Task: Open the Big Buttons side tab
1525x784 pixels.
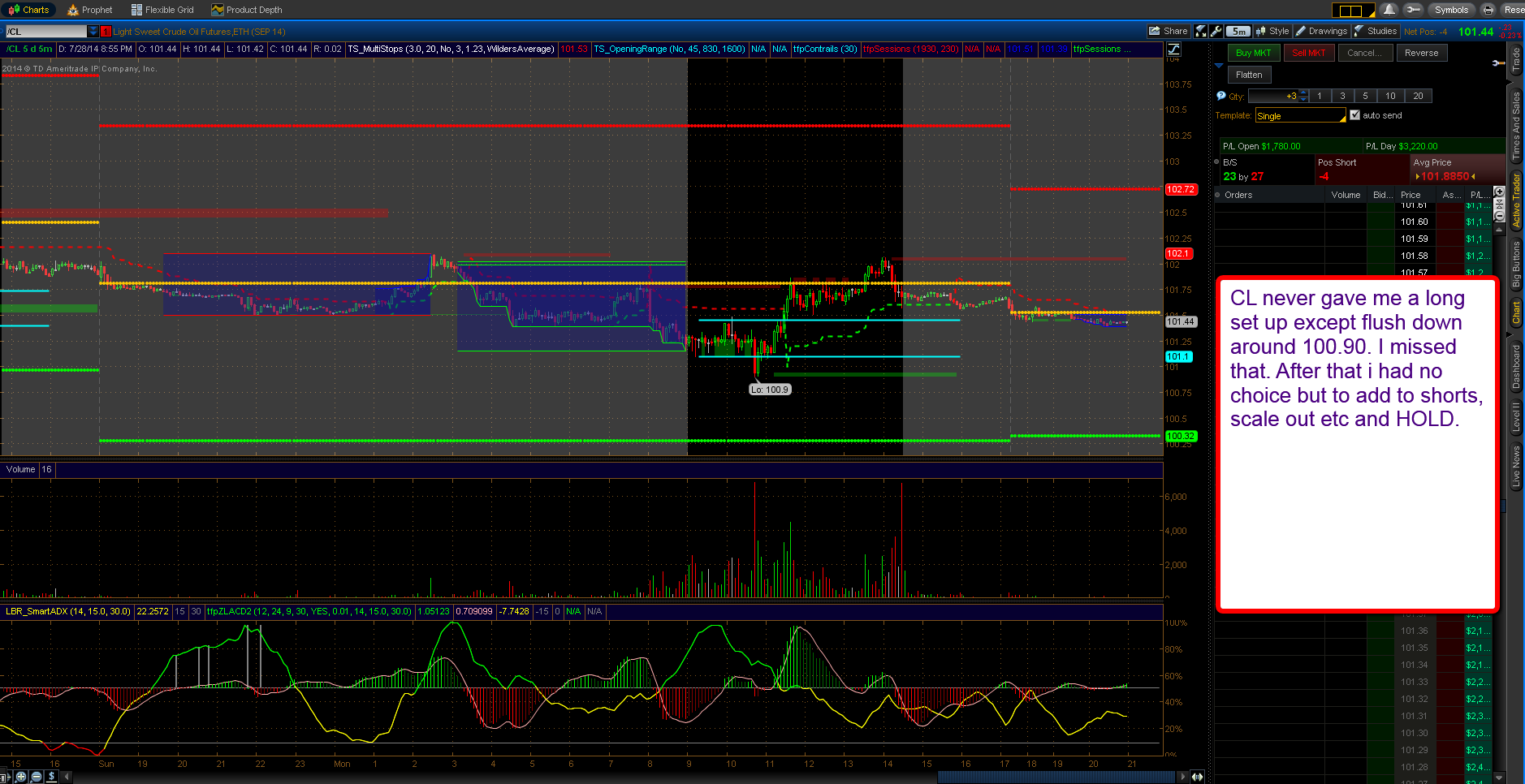Action: tap(1515, 265)
